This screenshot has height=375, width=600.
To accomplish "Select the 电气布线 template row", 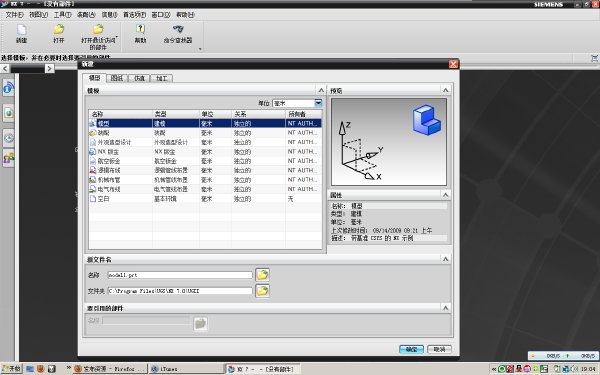I will click(205, 189).
